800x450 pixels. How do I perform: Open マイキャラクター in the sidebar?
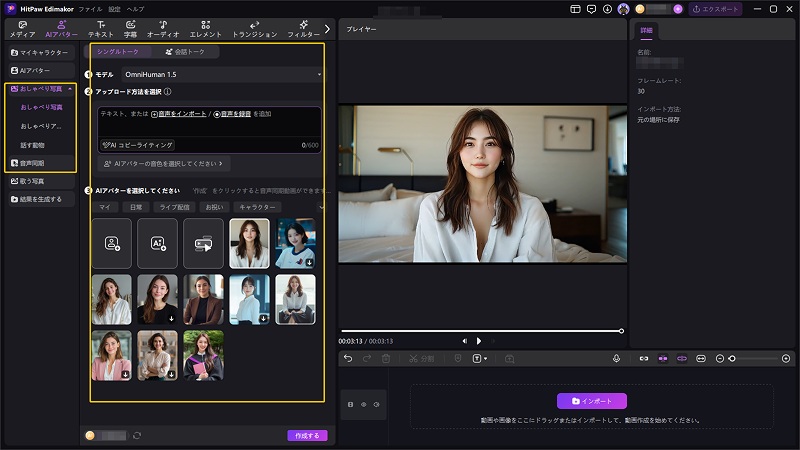pos(40,53)
